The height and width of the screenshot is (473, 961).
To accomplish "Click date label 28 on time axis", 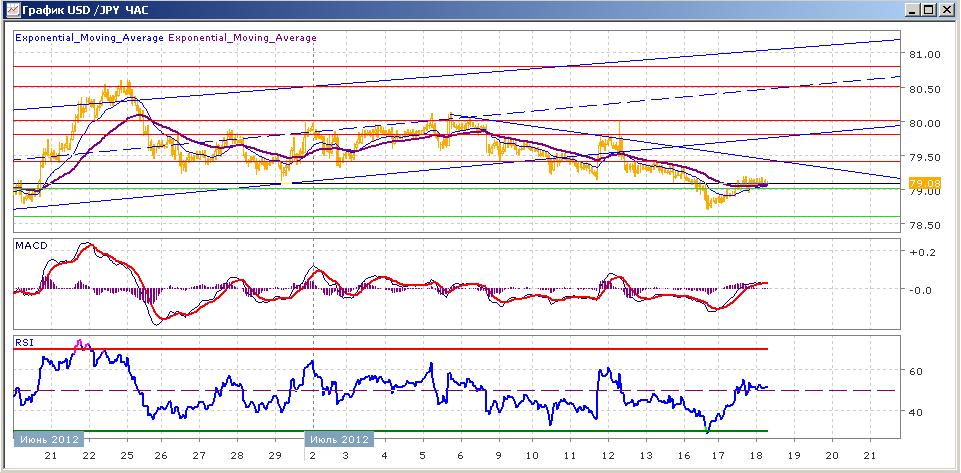I will pos(237,456).
